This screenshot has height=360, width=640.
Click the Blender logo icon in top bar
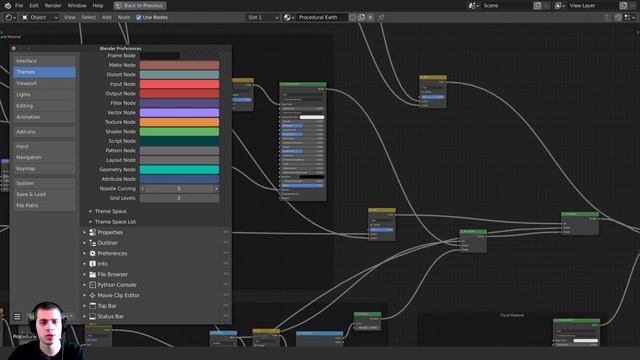click(x=7, y=6)
